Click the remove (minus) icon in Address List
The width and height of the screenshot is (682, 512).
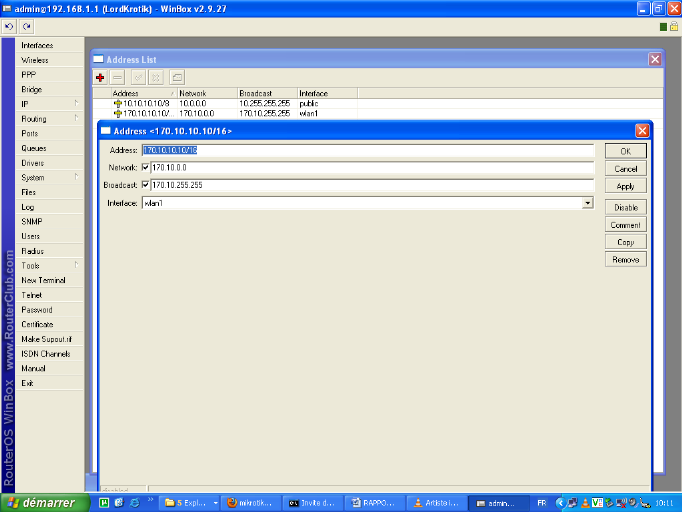(117, 78)
